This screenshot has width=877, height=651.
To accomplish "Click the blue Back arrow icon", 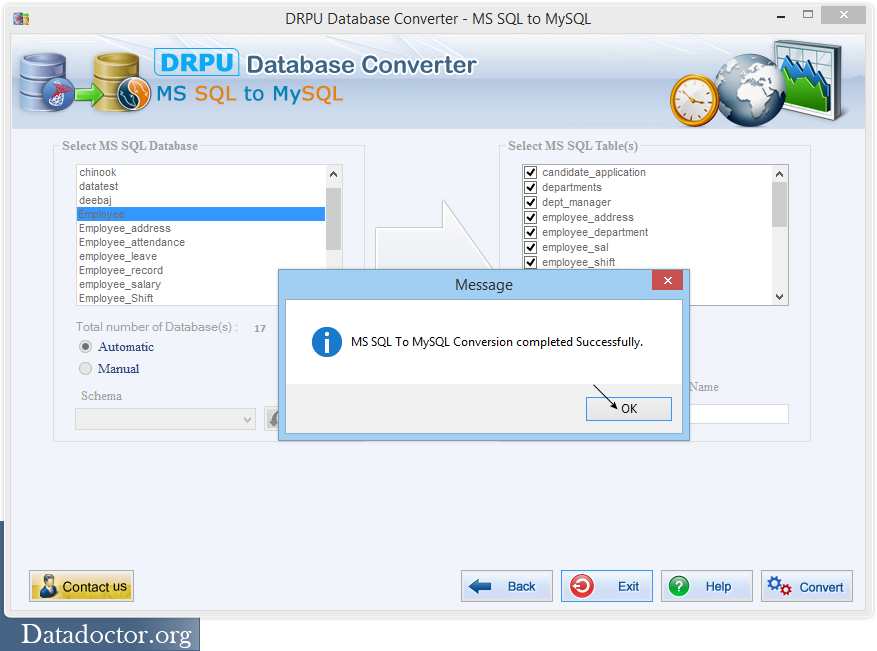I will click(x=480, y=586).
